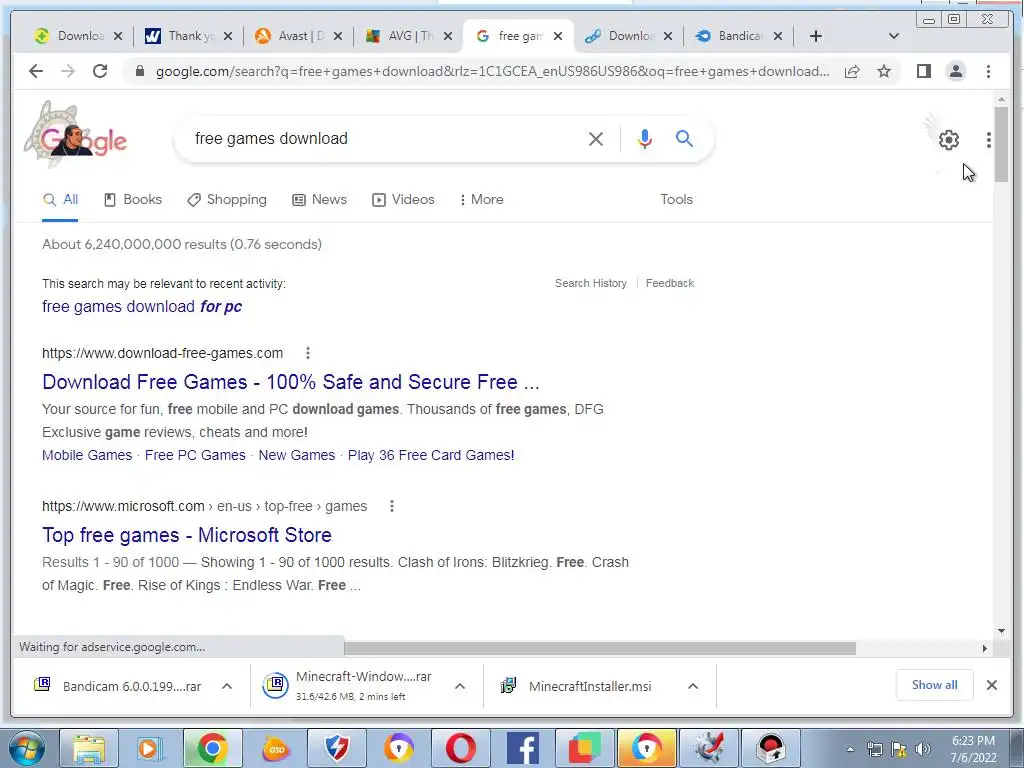
Task: Open options for microsoft.com result
Action: click(x=392, y=506)
